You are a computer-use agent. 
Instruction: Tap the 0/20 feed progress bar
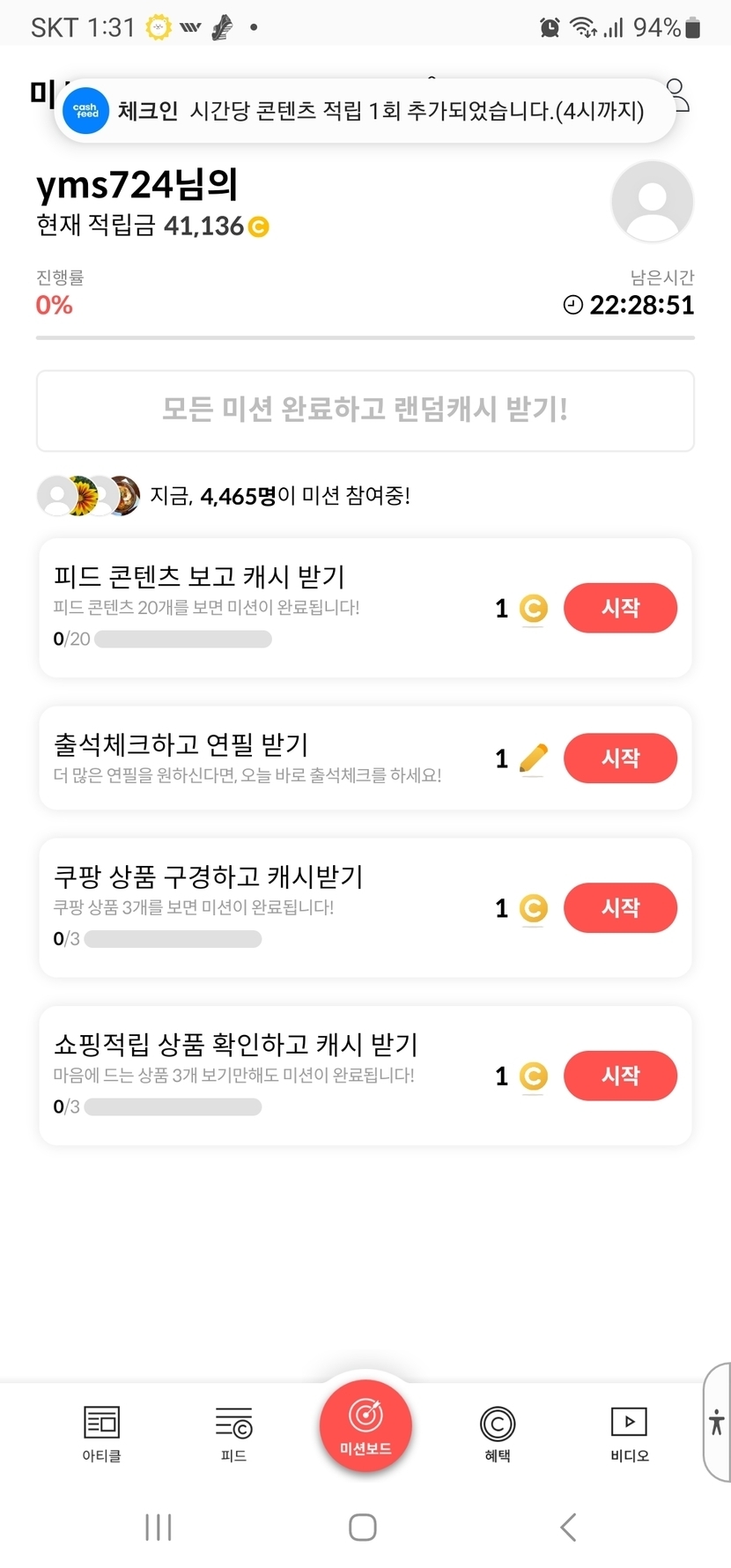[x=182, y=639]
